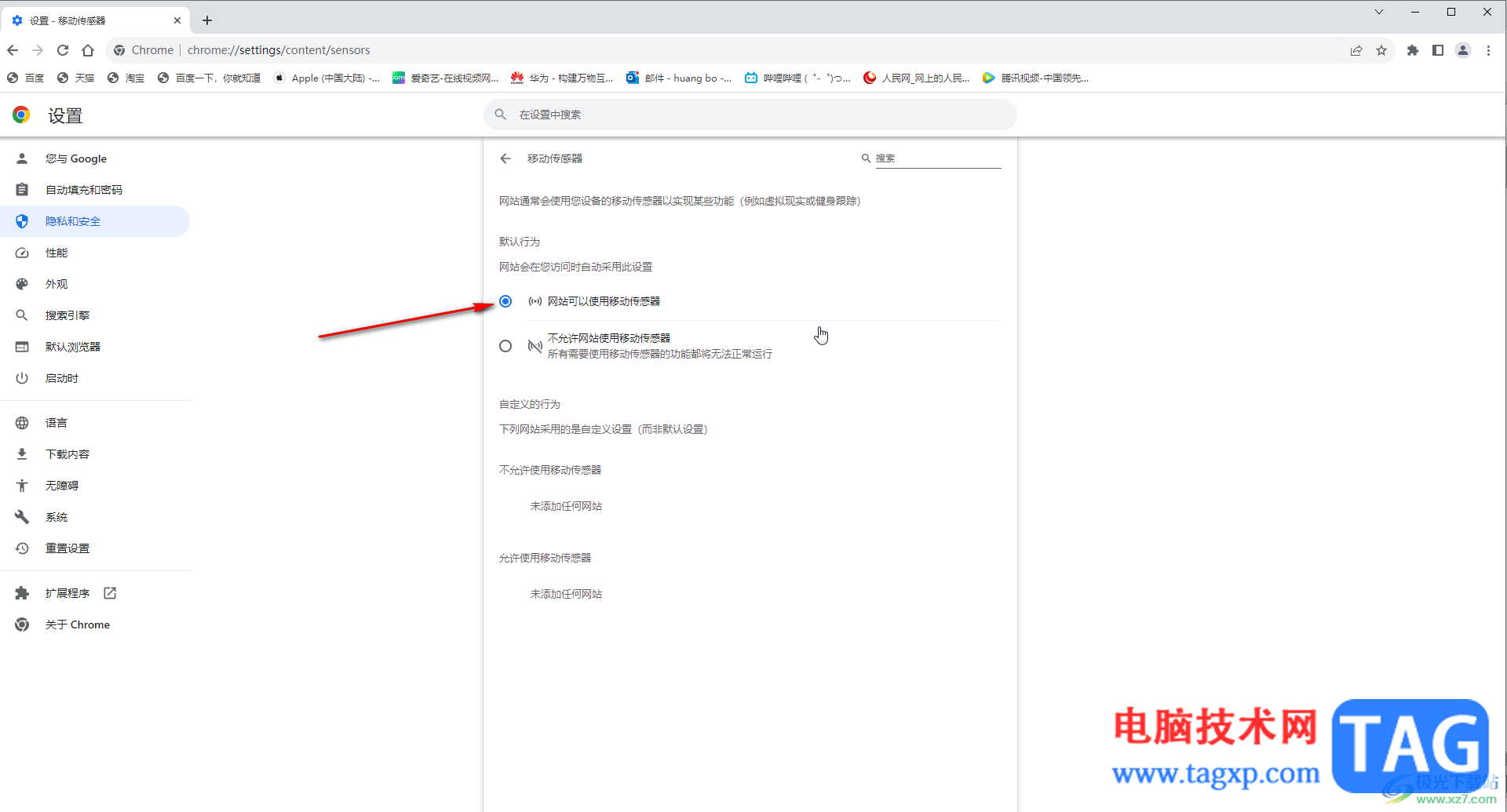This screenshot has height=812, width=1507.
Task: Open the extensions puzzle icon
Action: pos(1413,50)
